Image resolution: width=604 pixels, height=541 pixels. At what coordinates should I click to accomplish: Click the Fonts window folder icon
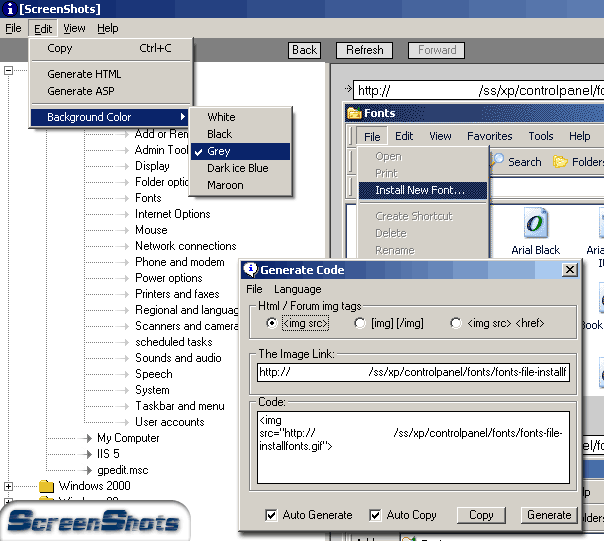coord(355,113)
